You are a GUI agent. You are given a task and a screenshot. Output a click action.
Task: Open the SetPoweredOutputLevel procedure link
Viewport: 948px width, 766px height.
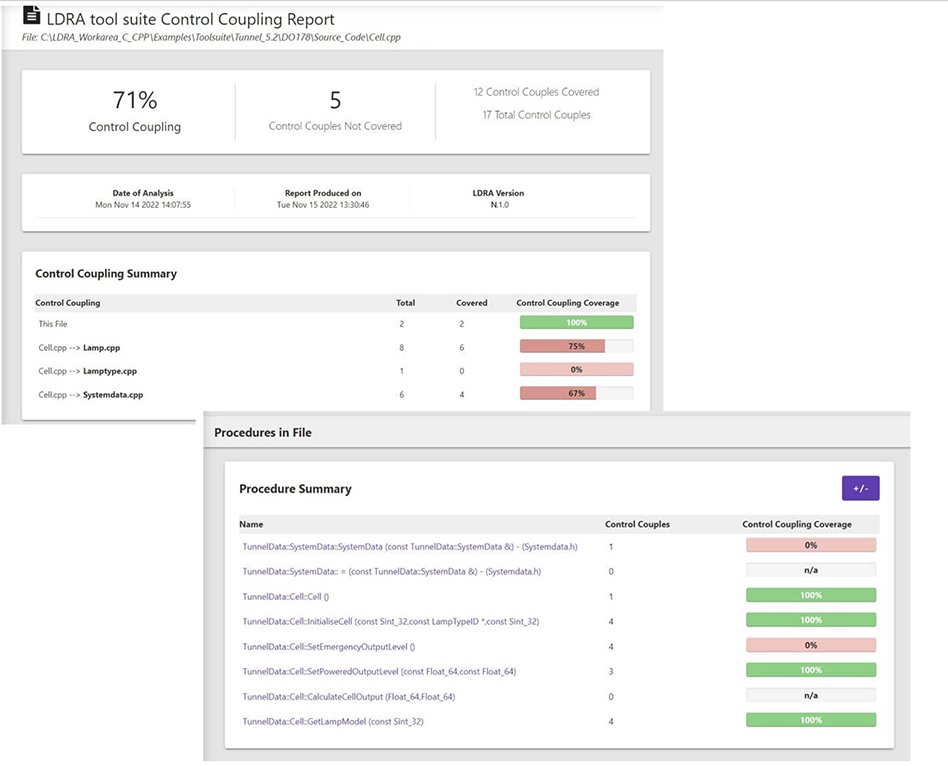click(379, 671)
